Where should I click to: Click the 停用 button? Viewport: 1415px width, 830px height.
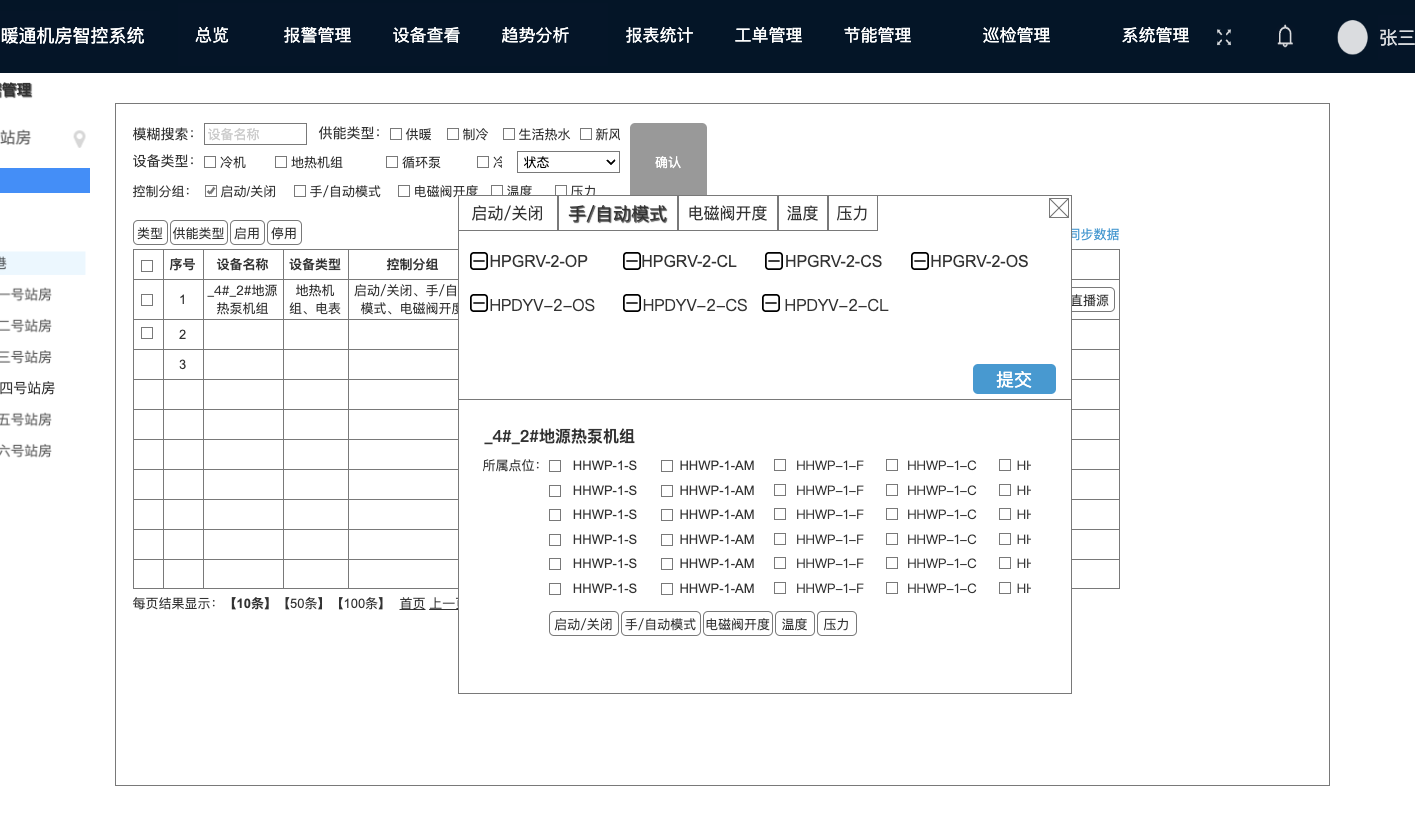(x=284, y=233)
